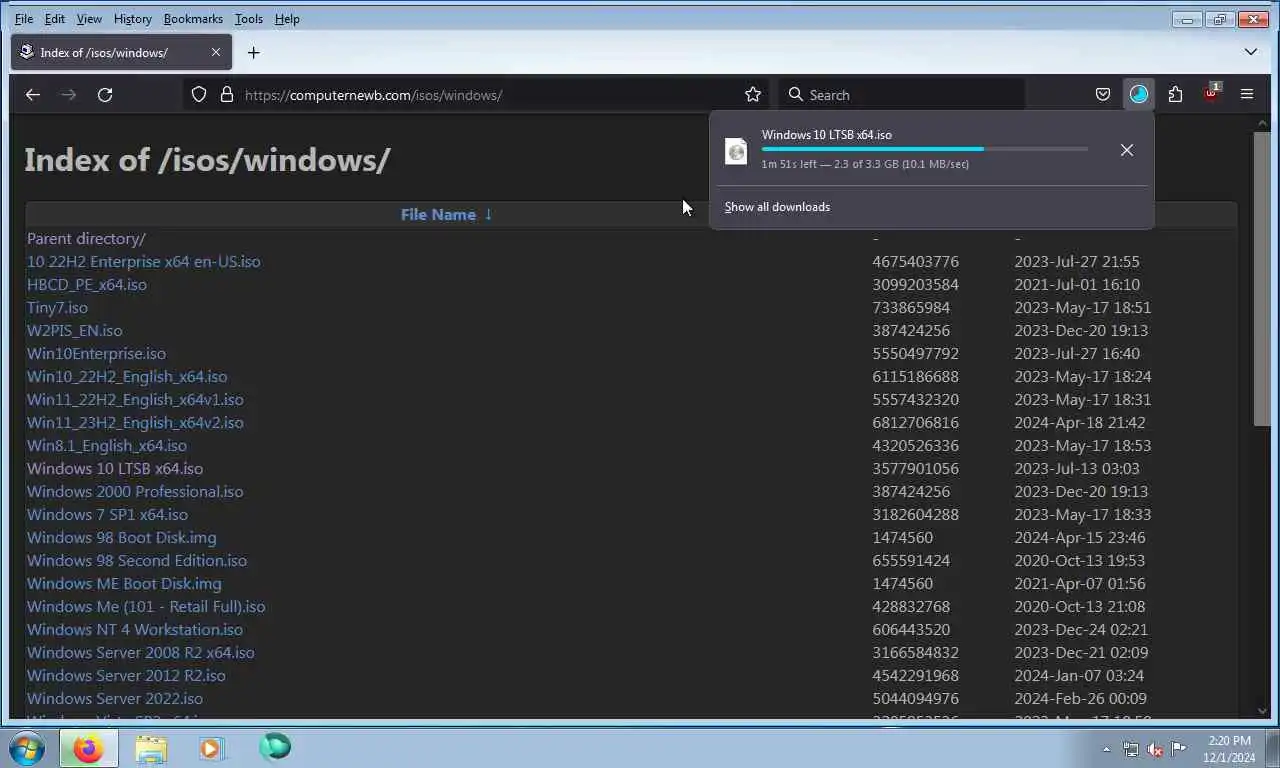Click the magnifier icon in search box
Image resolution: width=1280 pixels, height=768 pixels.
pyautogui.click(x=796, y=95)
